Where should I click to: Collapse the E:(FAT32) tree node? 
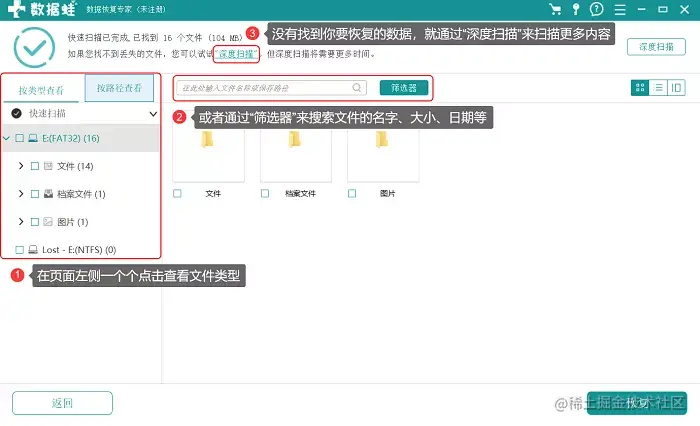point(6,138)
